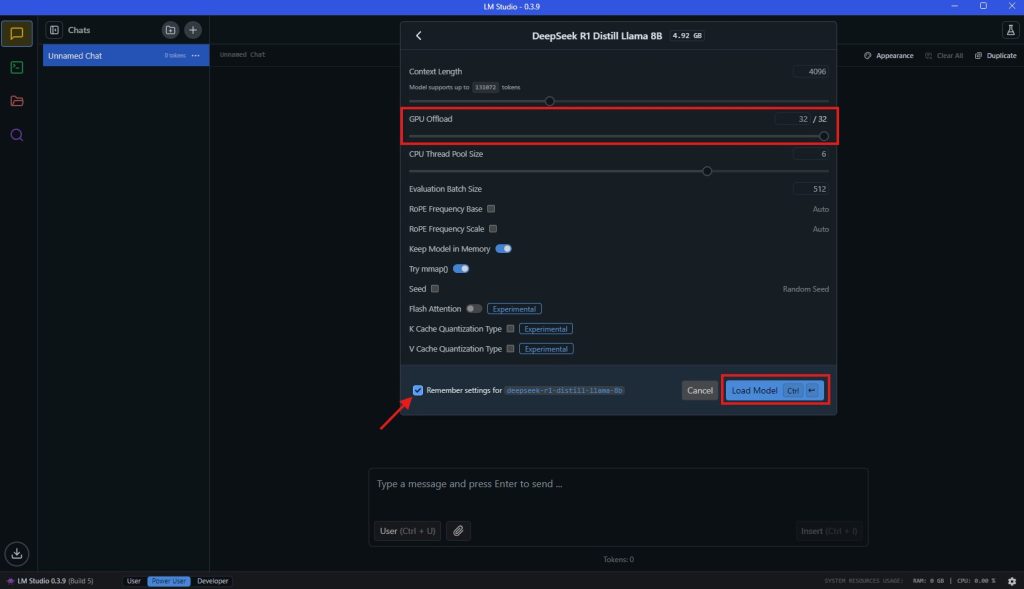
Task: Click the Load Model button
Action: [755, 390]
